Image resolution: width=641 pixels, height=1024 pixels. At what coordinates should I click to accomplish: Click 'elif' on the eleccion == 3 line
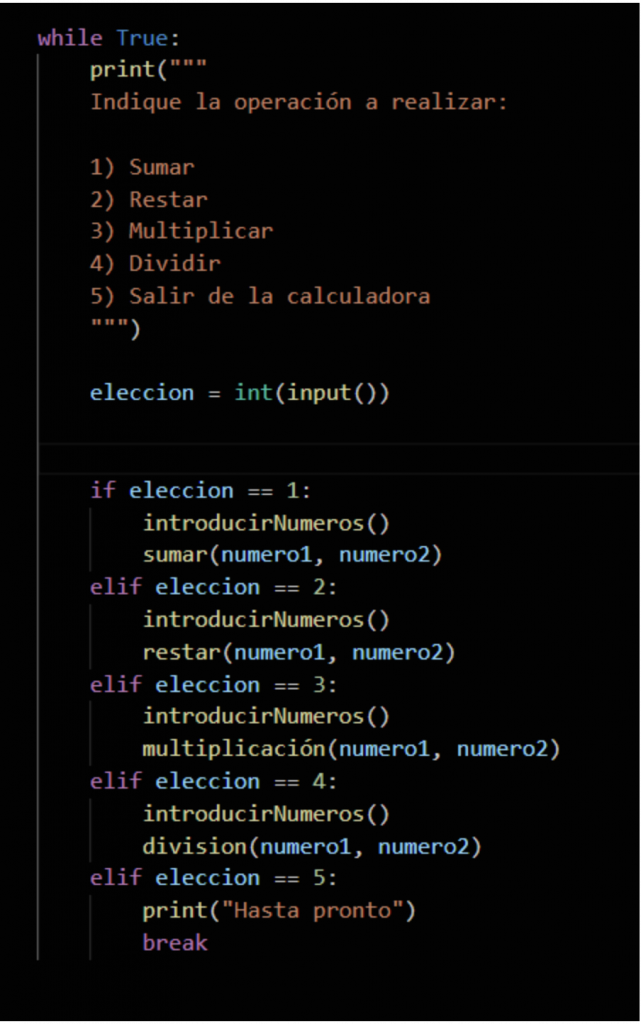[x=116, y=685]
